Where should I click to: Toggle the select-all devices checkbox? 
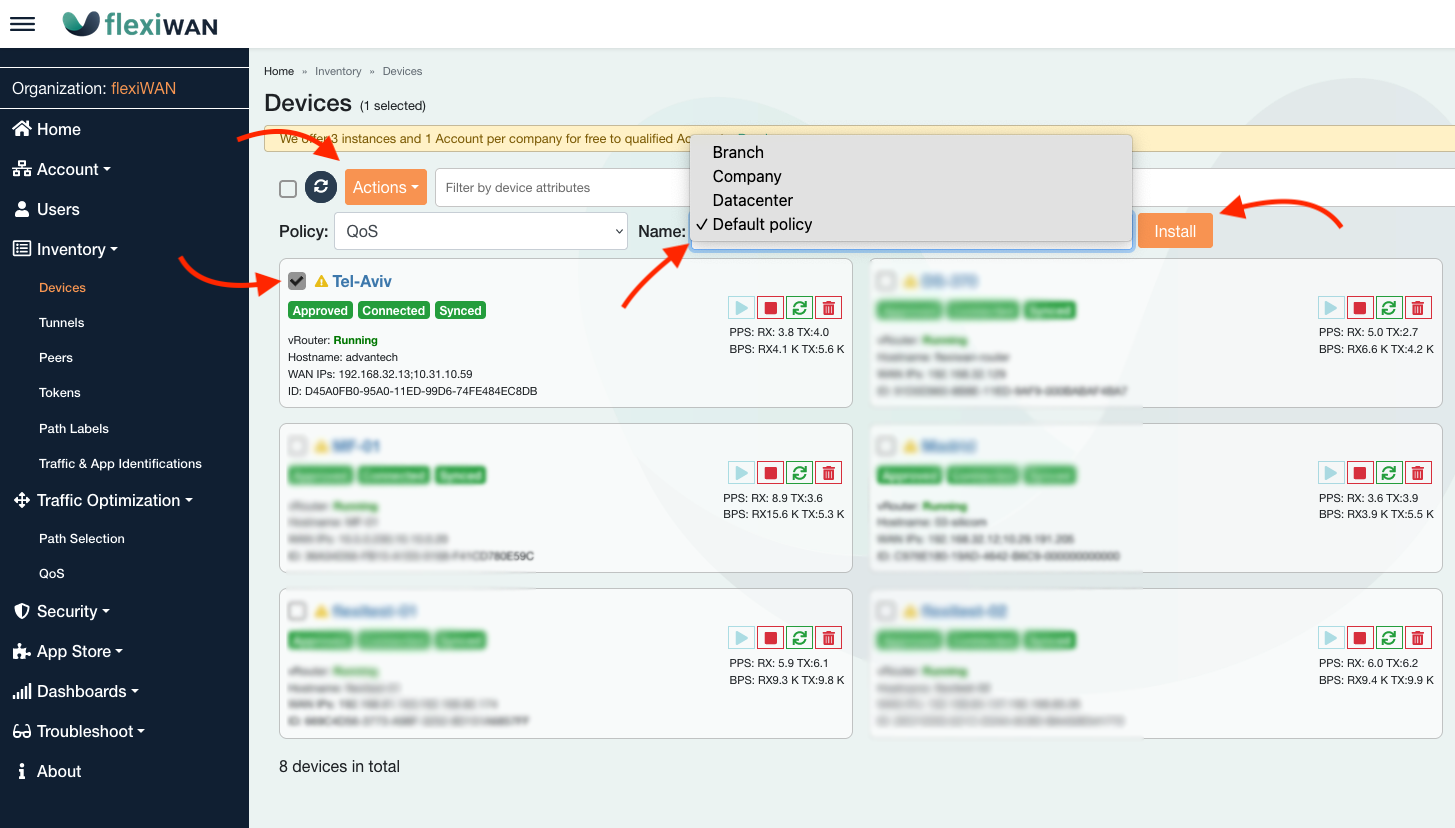288,188
